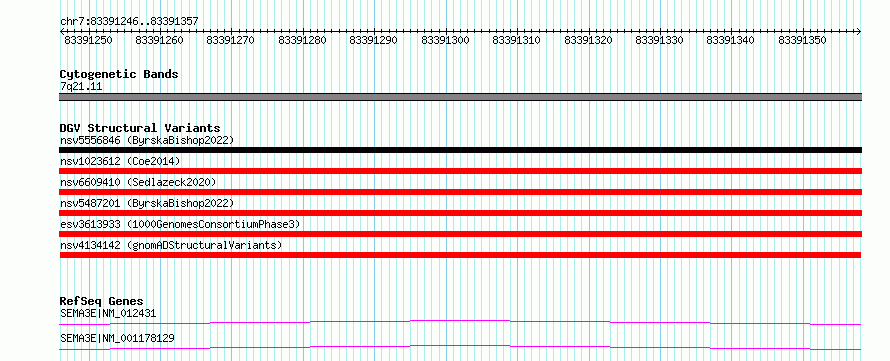Click the chr7:83391246..83391357 coordinate label

click(x=129, y=21)
